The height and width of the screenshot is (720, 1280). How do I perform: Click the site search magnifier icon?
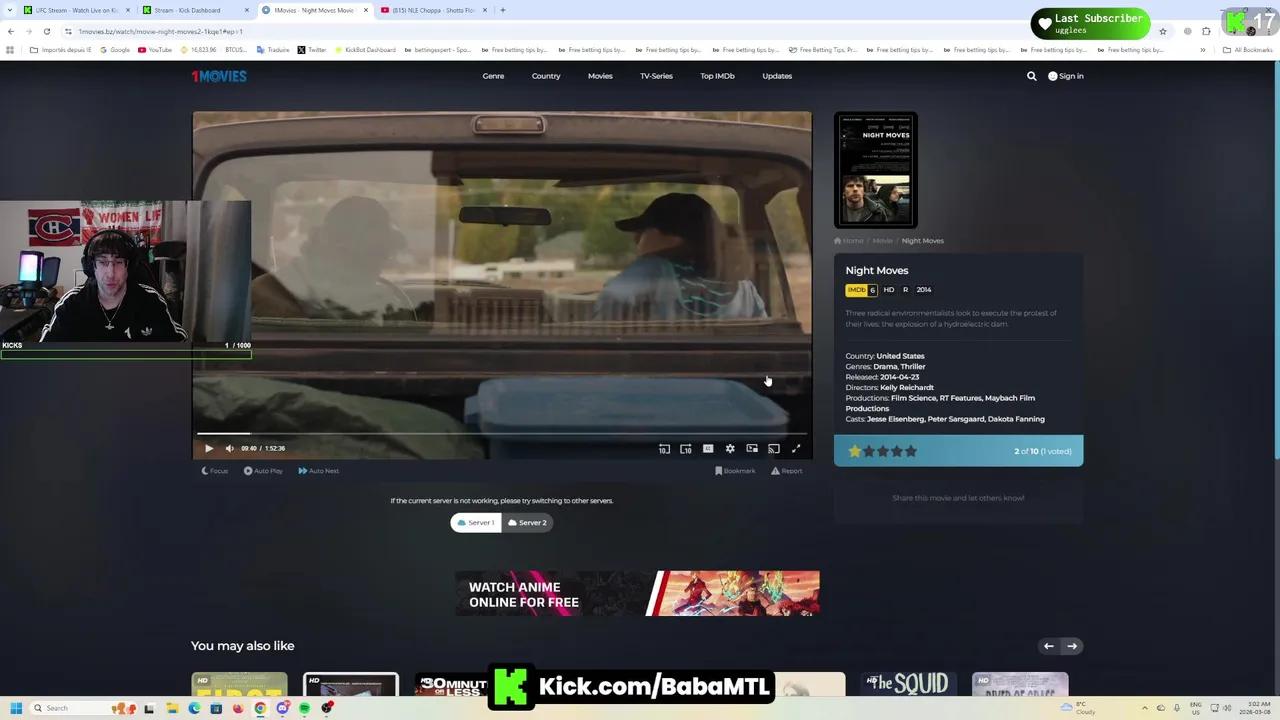pos(1032,76)
